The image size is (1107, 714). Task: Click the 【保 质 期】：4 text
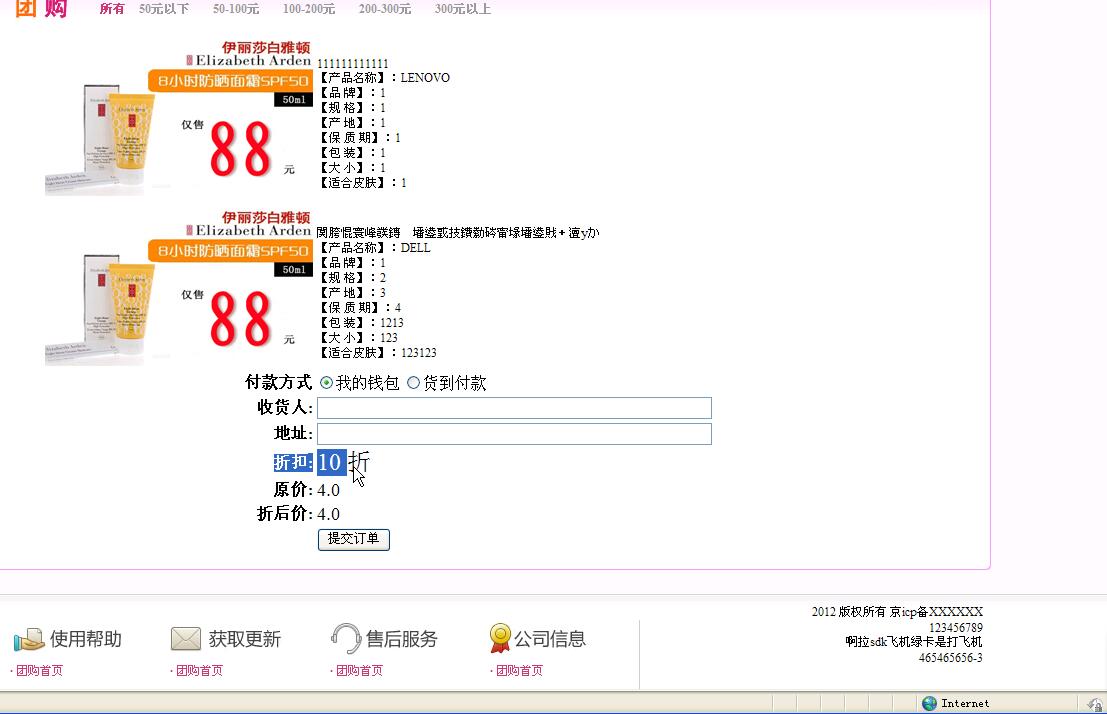(x=359, y=308)
